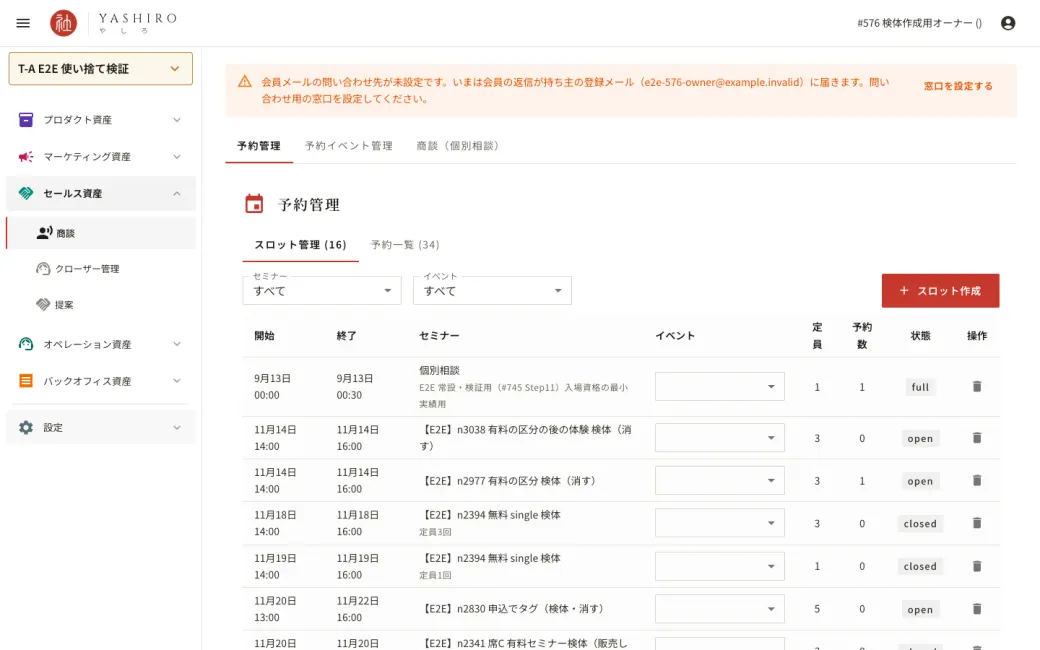Open the user account avatar menu
The height and width of the screenshot is (650, 1040).
1008,23
